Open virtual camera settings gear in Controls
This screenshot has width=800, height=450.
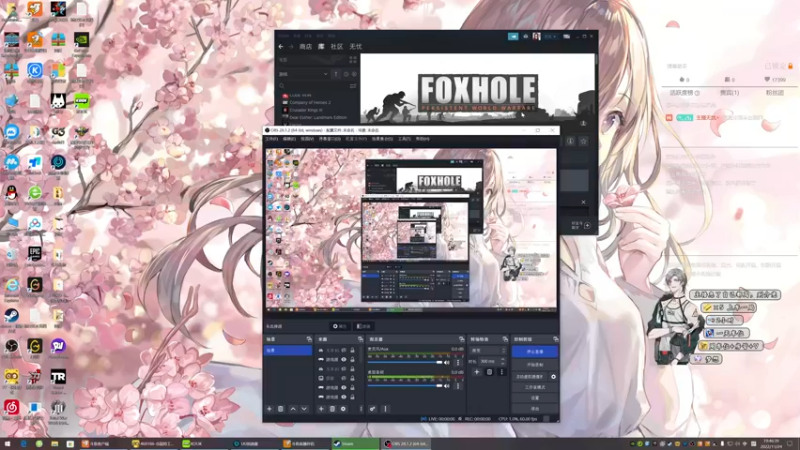click(553, 377)
